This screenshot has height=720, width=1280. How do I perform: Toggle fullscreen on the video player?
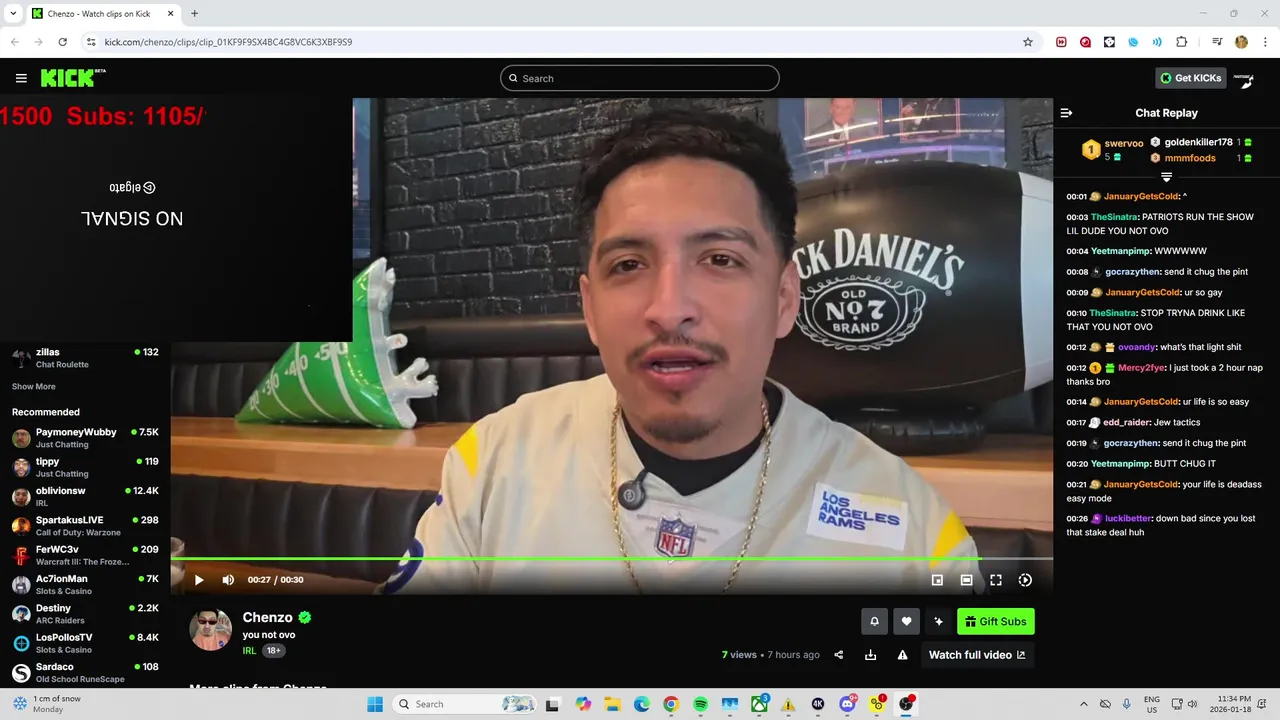click(996, 580)
